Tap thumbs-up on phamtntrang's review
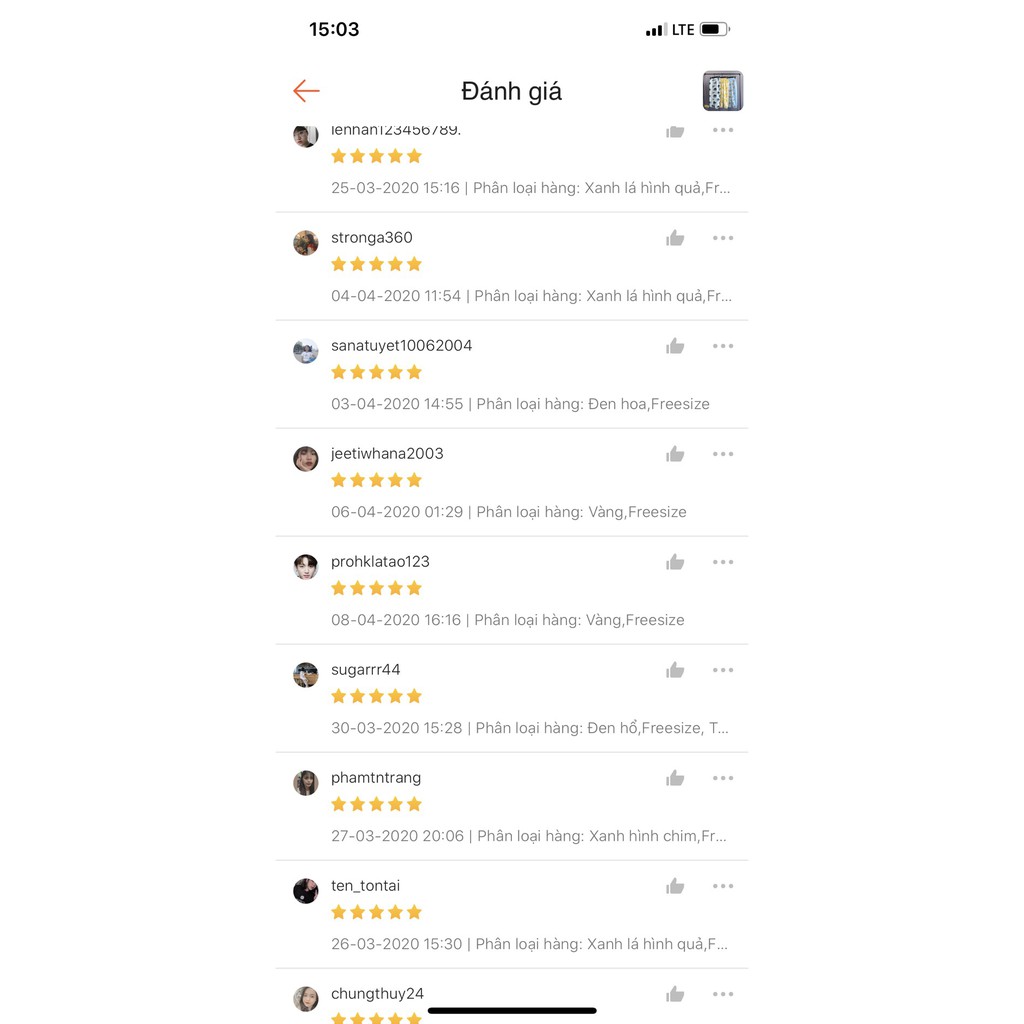Screen dimensions: 1024x1024 (x=675, y=778)
